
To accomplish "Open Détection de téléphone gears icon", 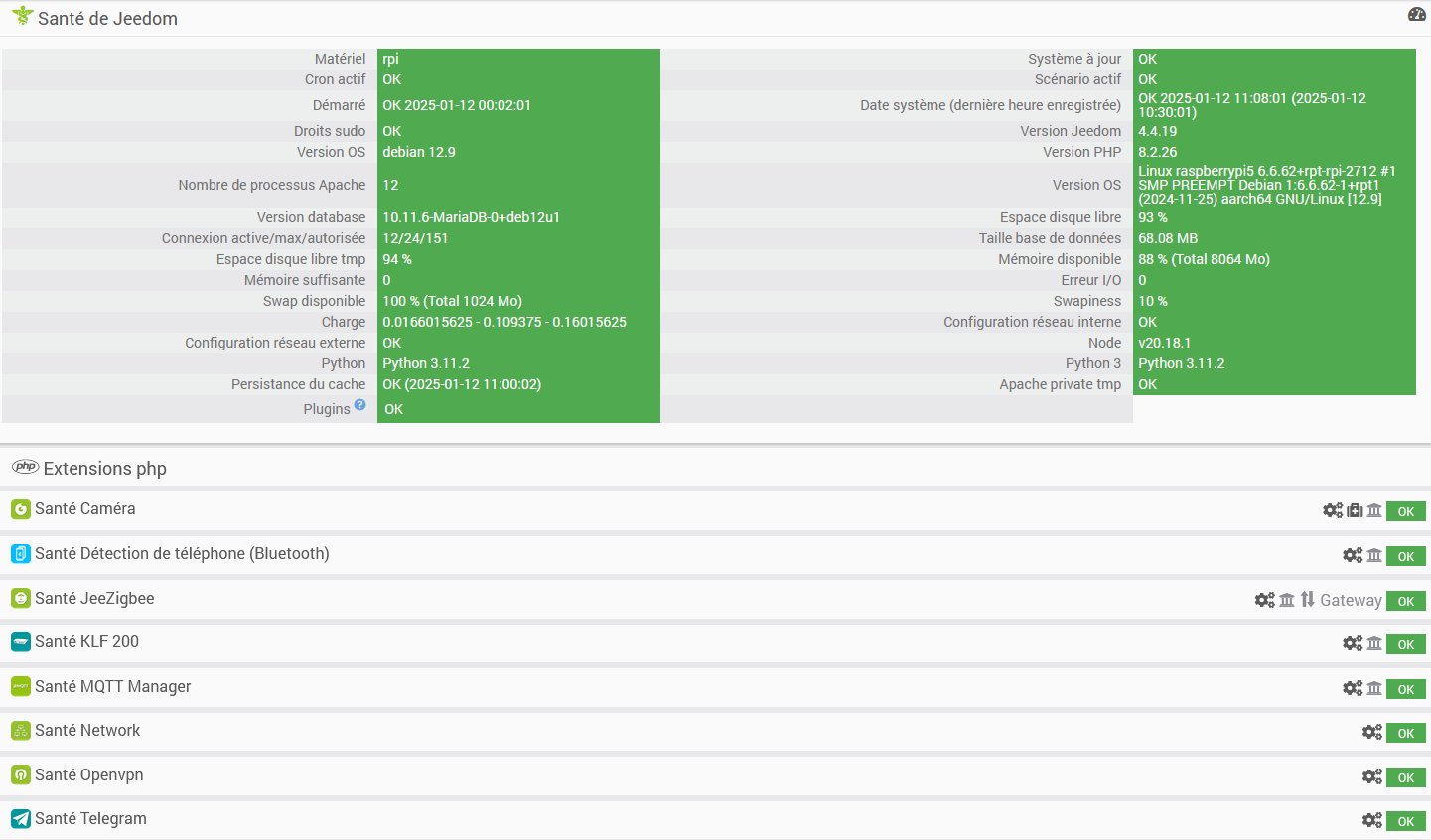I will 1353,555.
